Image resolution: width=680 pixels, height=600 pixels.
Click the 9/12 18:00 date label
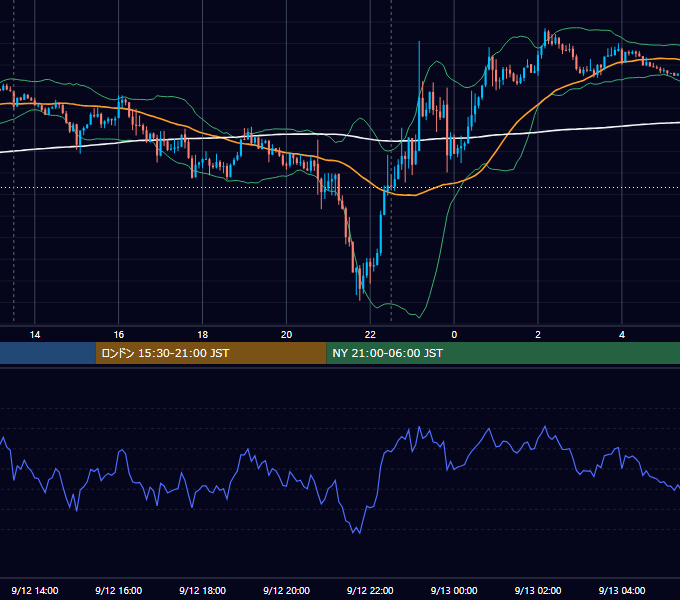click(x=203, y=590)
